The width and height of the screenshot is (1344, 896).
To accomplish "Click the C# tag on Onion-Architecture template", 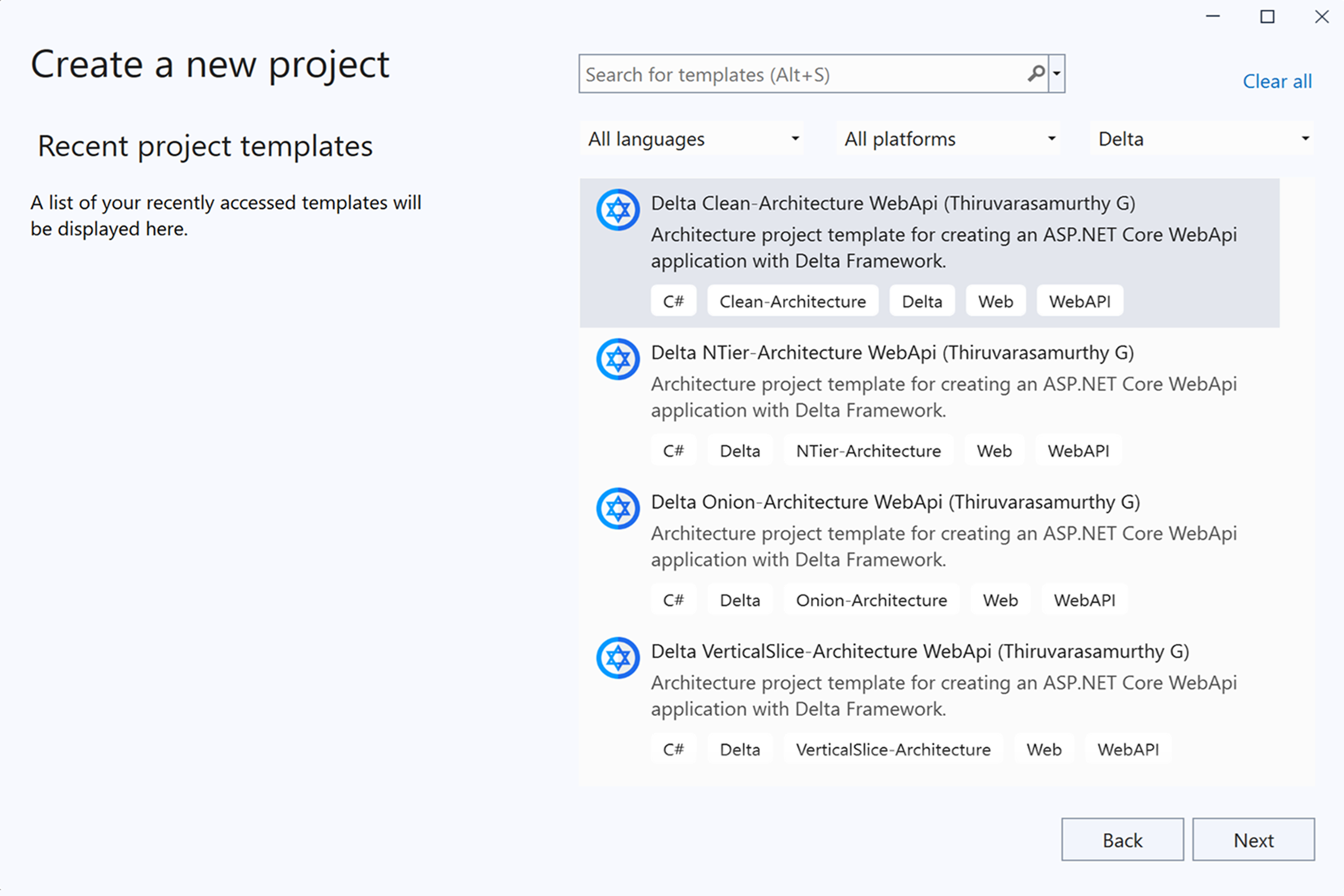I will tap(674, 601).
